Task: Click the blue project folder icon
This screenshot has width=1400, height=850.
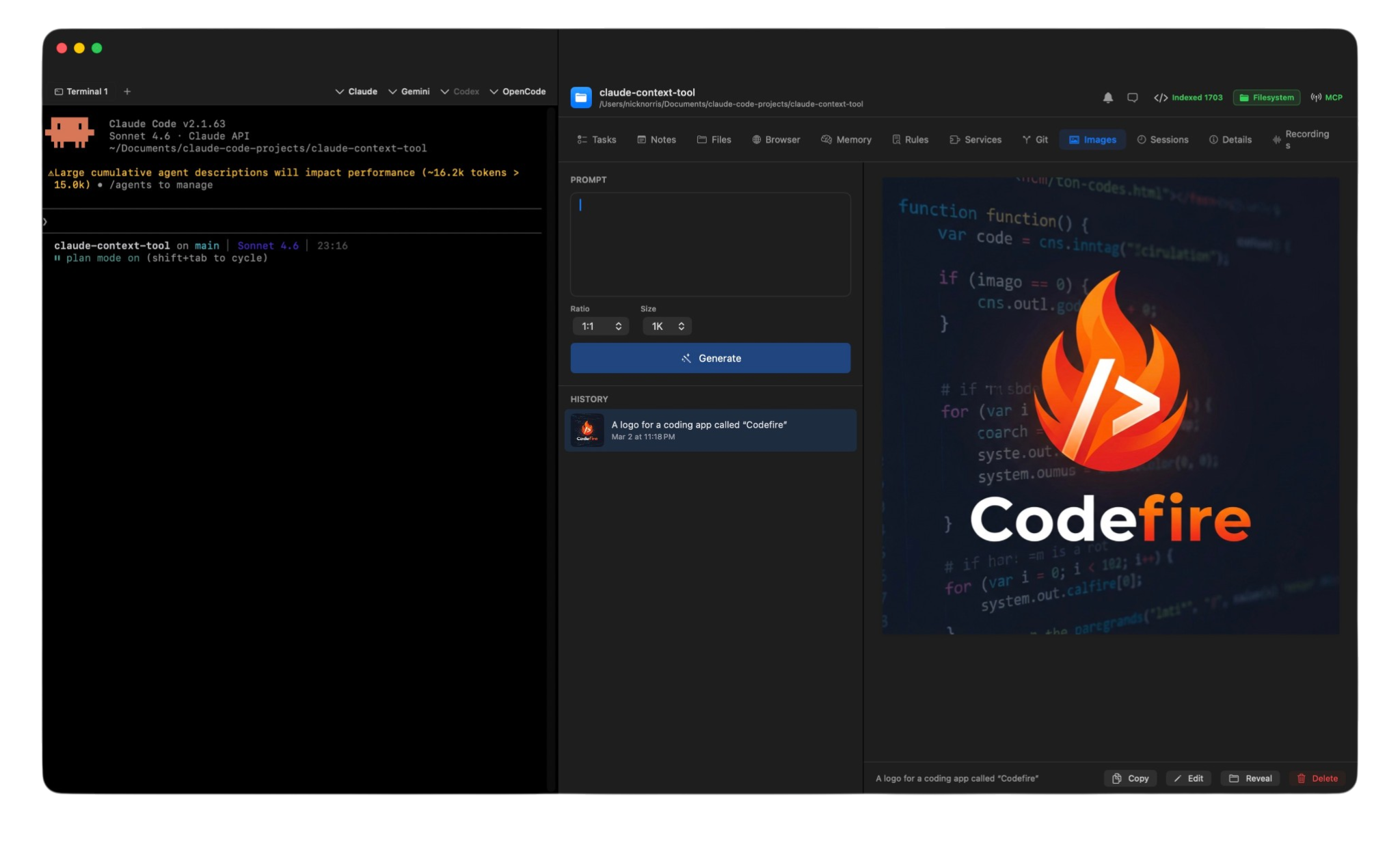Action: [x=581, y=98]
